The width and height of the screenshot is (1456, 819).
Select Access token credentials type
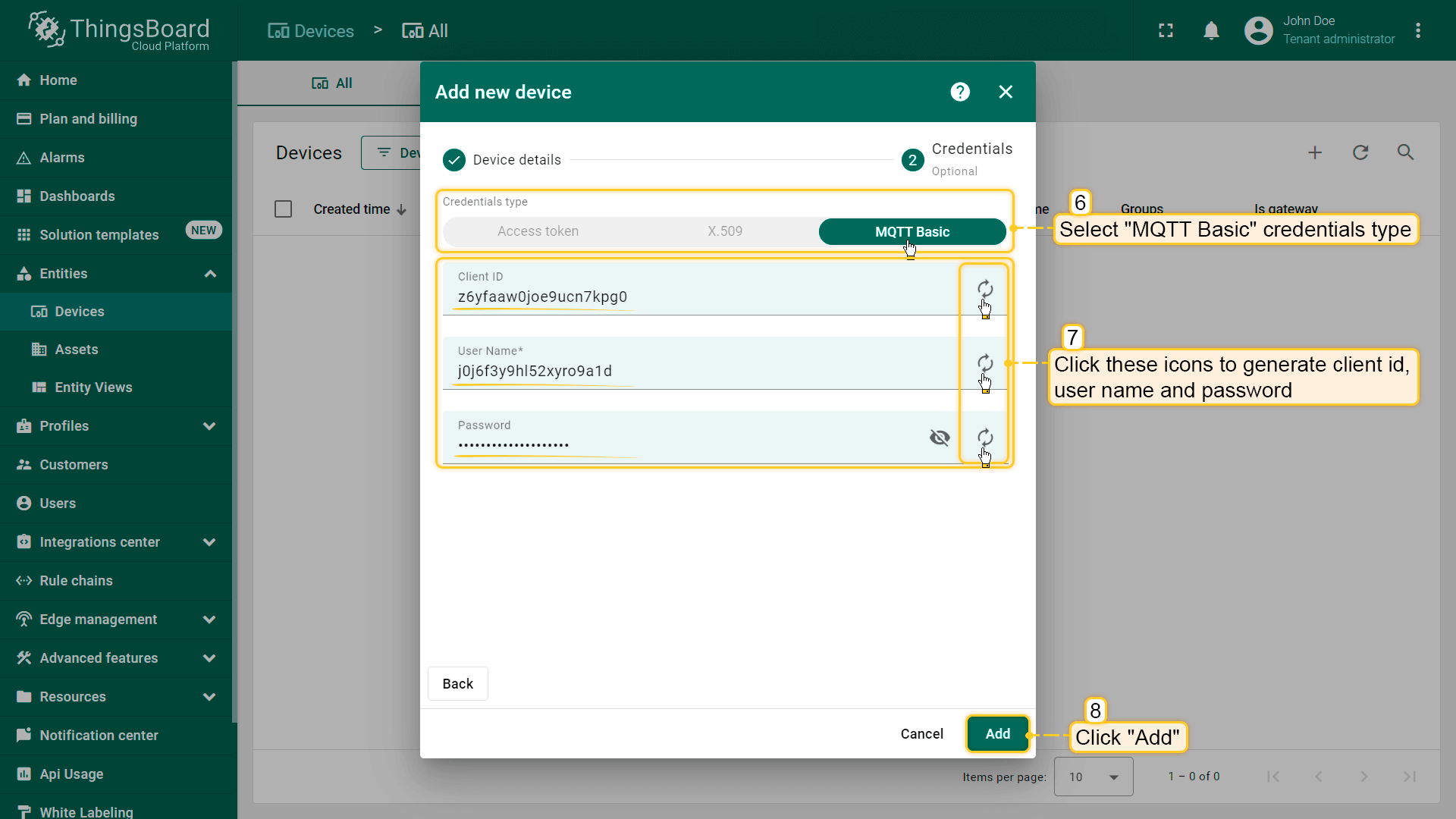538,231
